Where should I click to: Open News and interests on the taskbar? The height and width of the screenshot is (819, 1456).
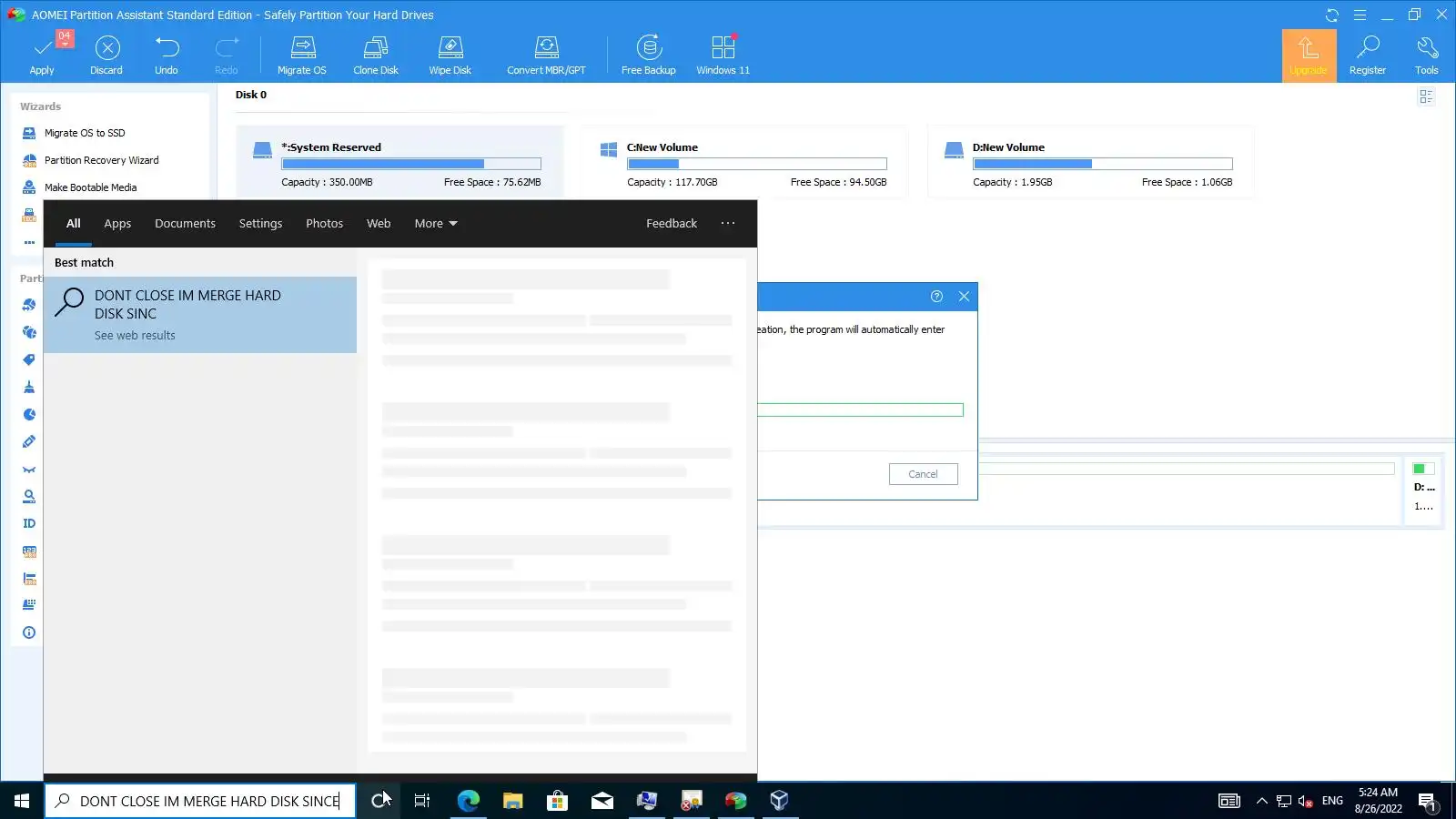(1229, 801)
